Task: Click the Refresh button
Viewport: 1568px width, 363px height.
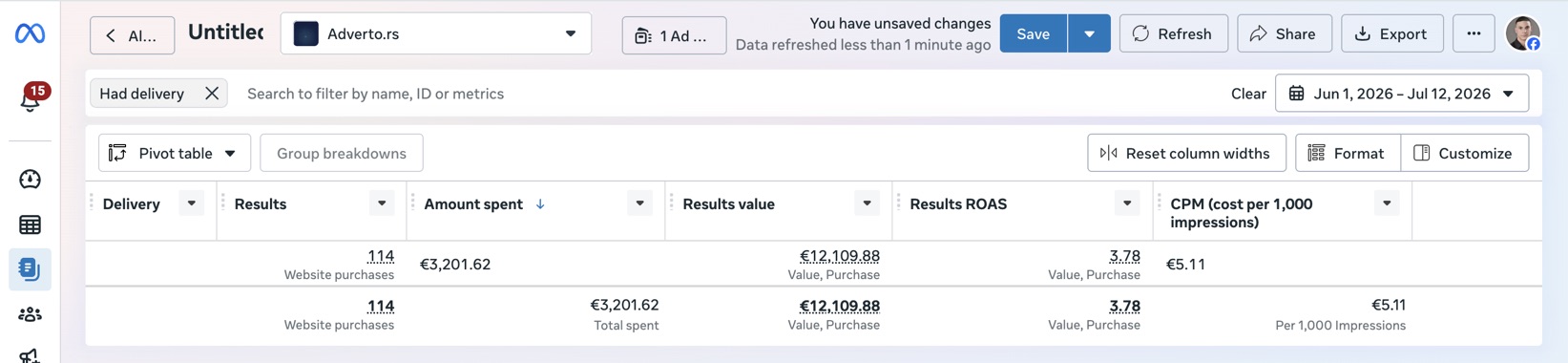Action: (x=1173, y=33)
